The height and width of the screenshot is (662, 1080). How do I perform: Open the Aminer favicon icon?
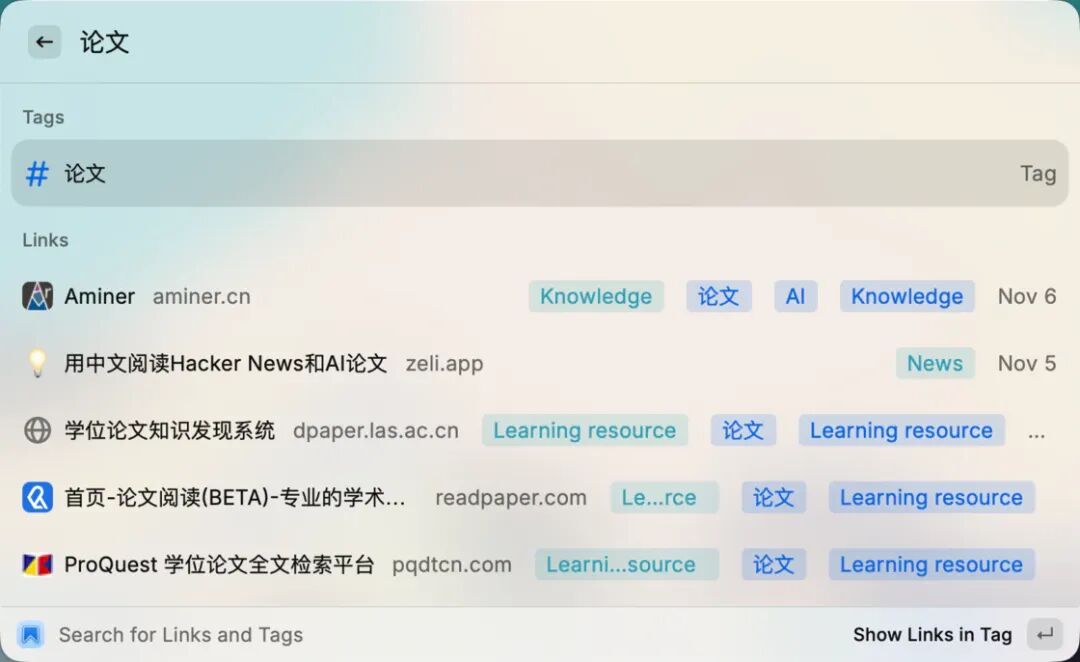point(37,296)
